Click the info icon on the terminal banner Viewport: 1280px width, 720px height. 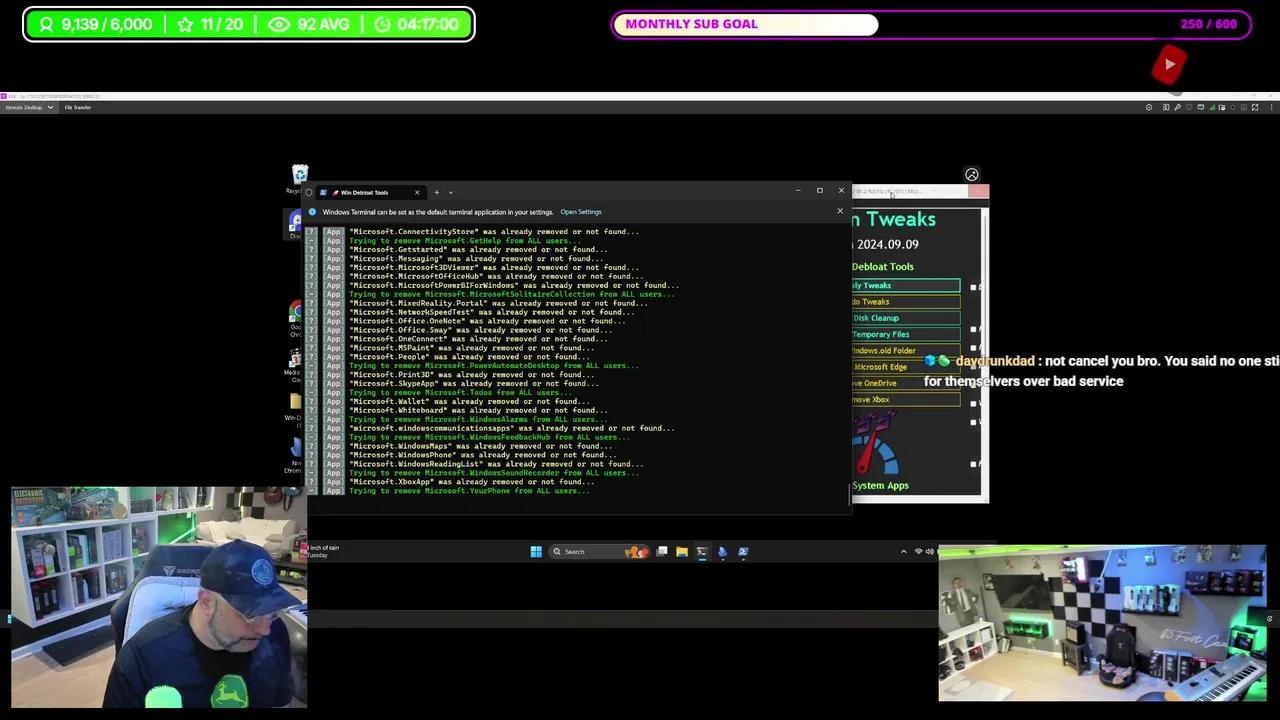[312, 211]
